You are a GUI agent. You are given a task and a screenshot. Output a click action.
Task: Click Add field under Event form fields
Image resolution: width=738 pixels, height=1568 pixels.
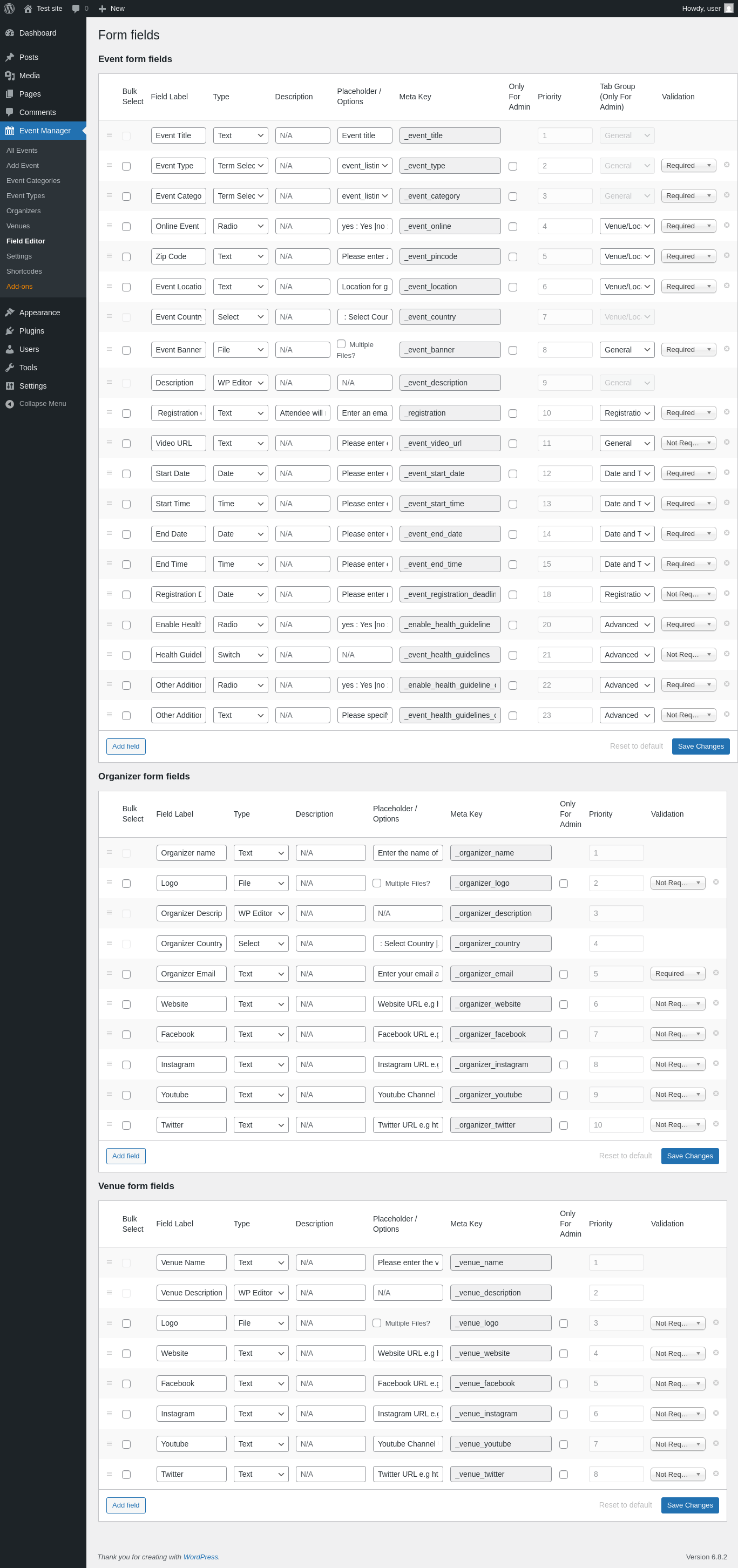(126, 746)
